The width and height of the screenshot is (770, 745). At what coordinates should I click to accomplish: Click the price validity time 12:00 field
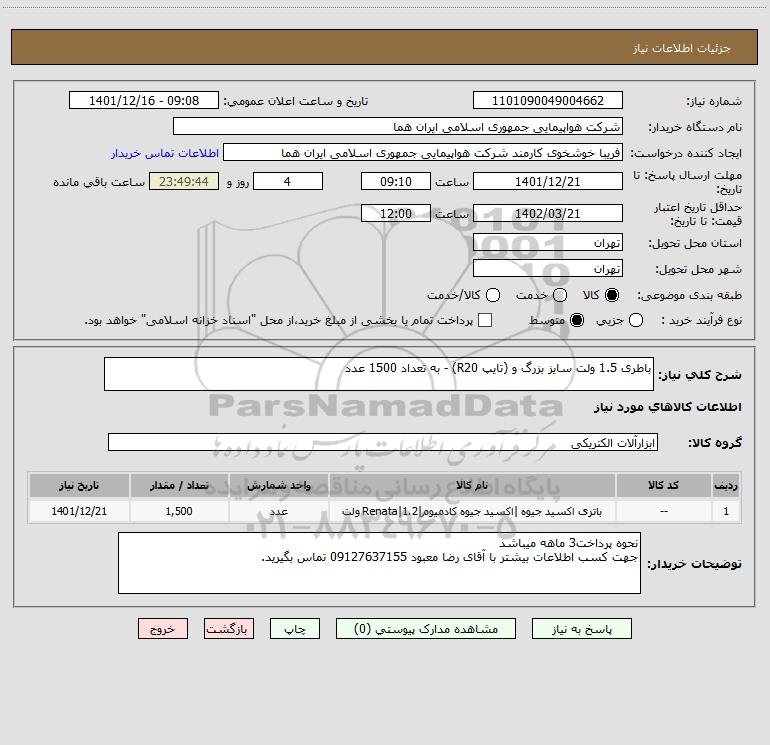click(x=396, y=213)
